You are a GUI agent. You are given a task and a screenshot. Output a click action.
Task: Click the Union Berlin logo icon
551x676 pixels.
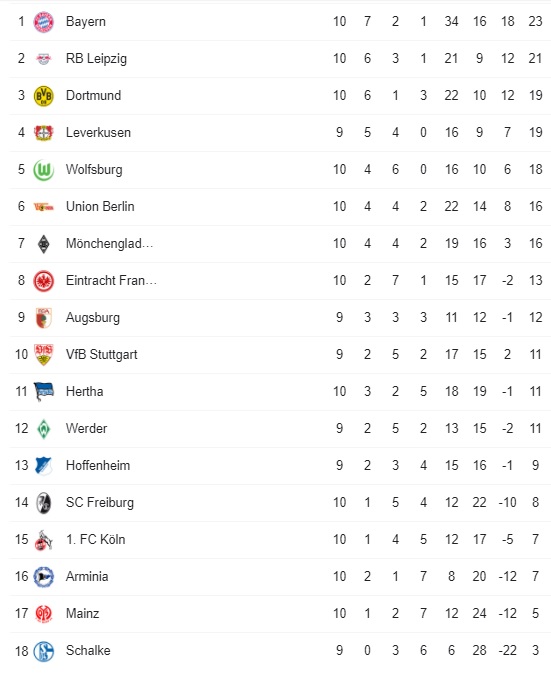(44, 207)
